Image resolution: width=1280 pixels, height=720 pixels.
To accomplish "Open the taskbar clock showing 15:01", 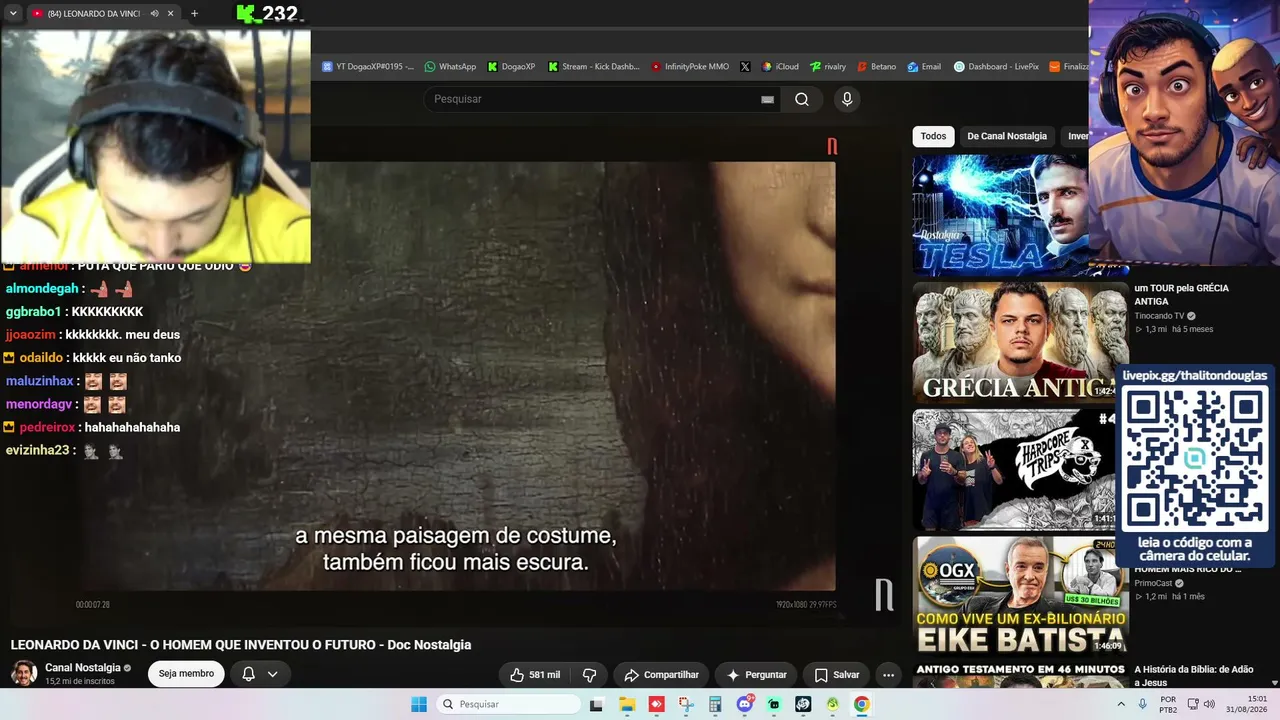I will [x=1248, y=704].
